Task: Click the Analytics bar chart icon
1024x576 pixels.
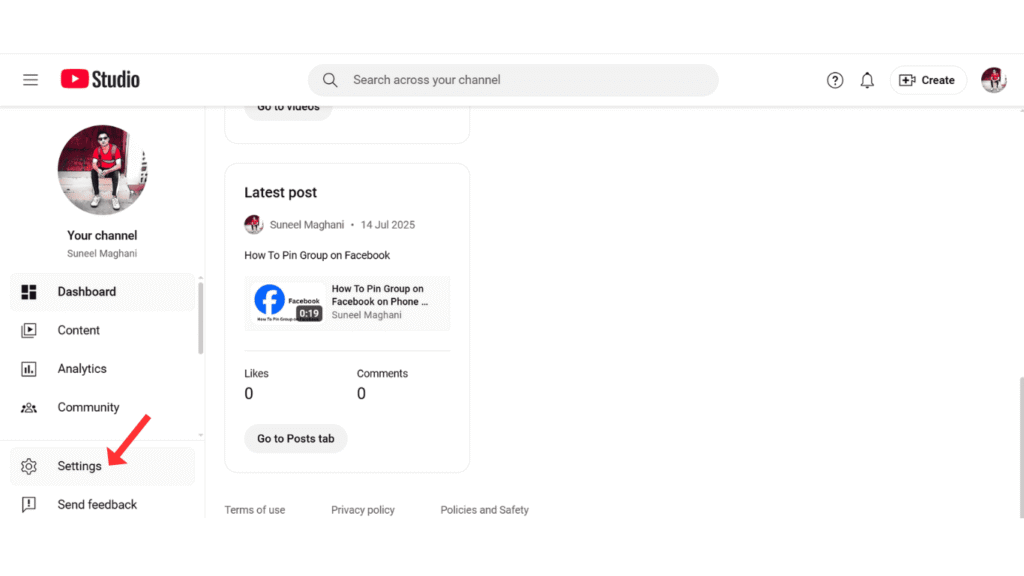Action: click(x=29, y=369)
